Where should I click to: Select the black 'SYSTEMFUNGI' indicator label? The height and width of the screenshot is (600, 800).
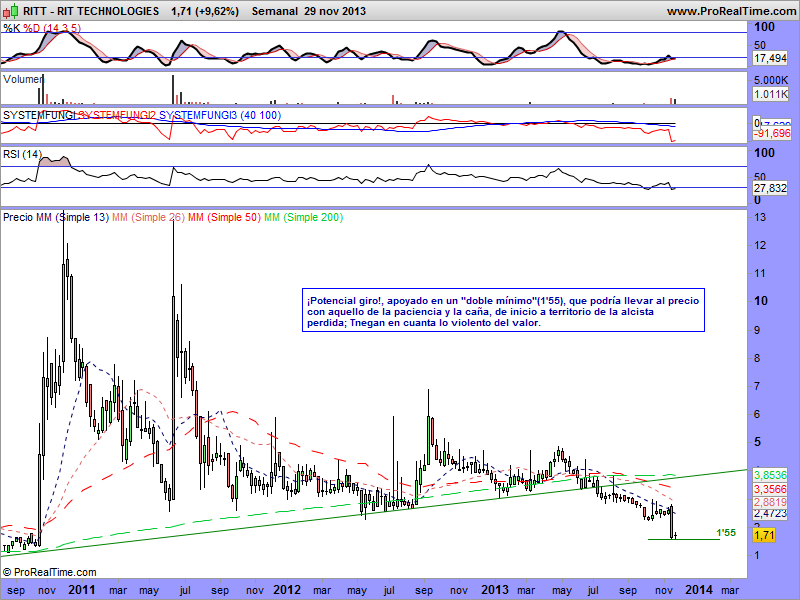pos(40,115)
